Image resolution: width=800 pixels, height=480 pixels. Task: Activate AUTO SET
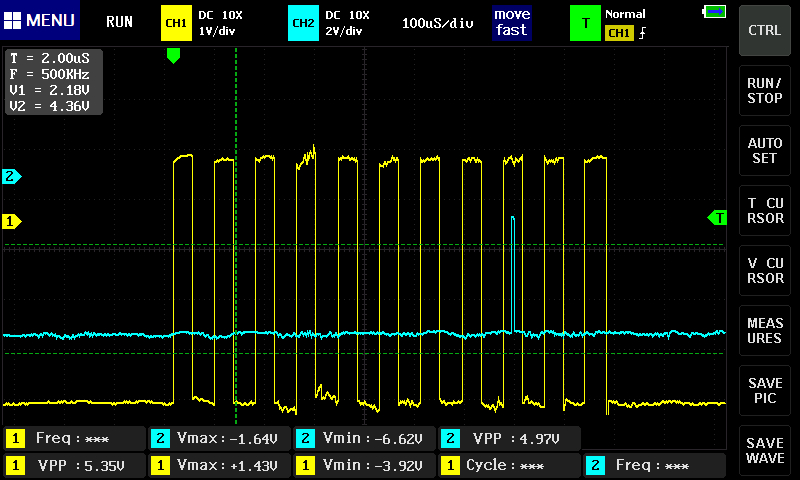(x=765, y=151)
